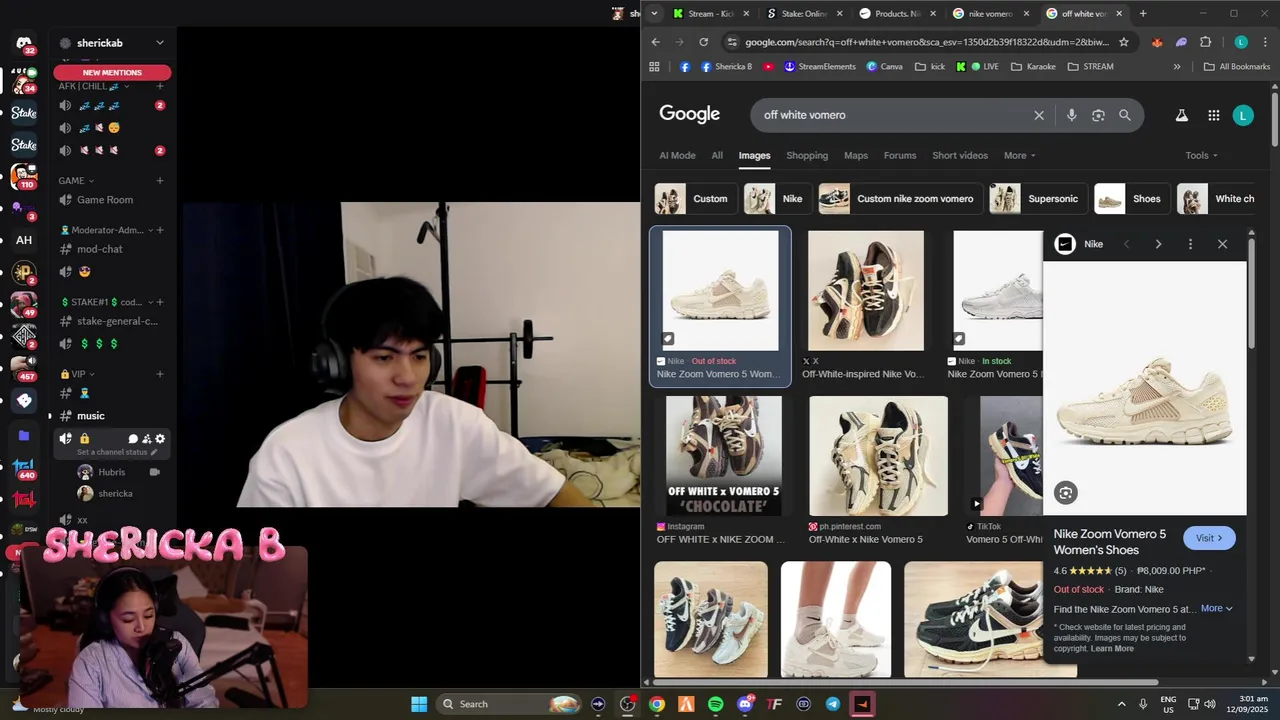Image resolution: width=1280 pixels, height=720 pixels.
Task: Open Off-White-inspired Nike Vomero thumbnail
Action: coord(866,291)
